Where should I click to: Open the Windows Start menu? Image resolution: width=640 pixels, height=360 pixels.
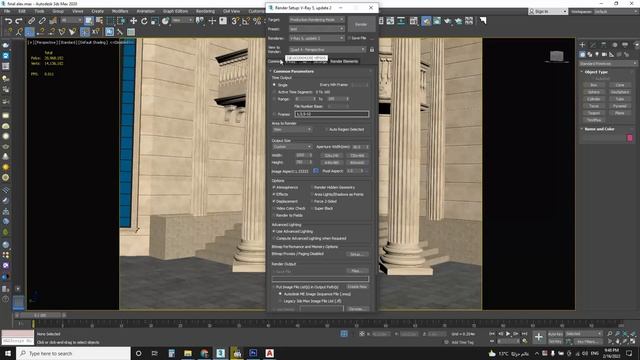click(8, 353)
